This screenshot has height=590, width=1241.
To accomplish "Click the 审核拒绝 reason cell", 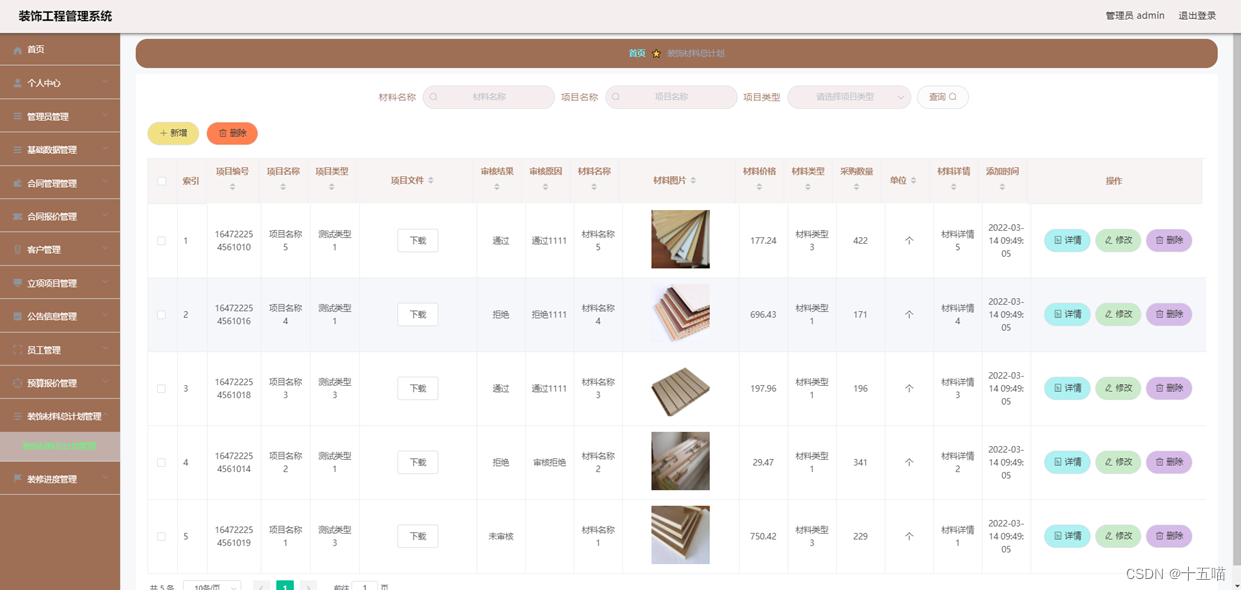I will (549, 463).
